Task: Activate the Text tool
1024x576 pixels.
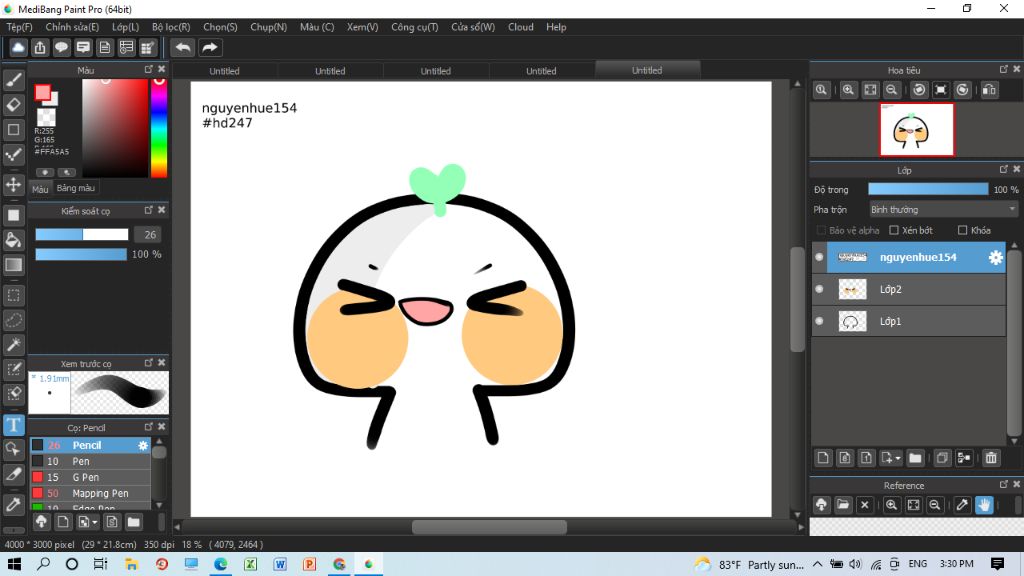Action: tap(14, 425)
